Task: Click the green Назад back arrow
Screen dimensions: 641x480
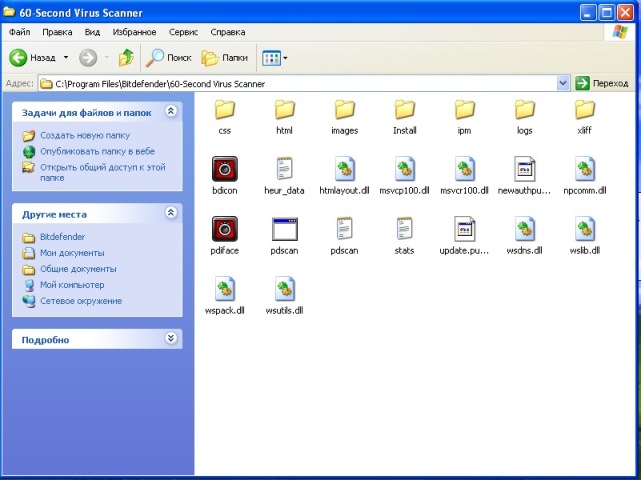Action: (x=18, y=58)
